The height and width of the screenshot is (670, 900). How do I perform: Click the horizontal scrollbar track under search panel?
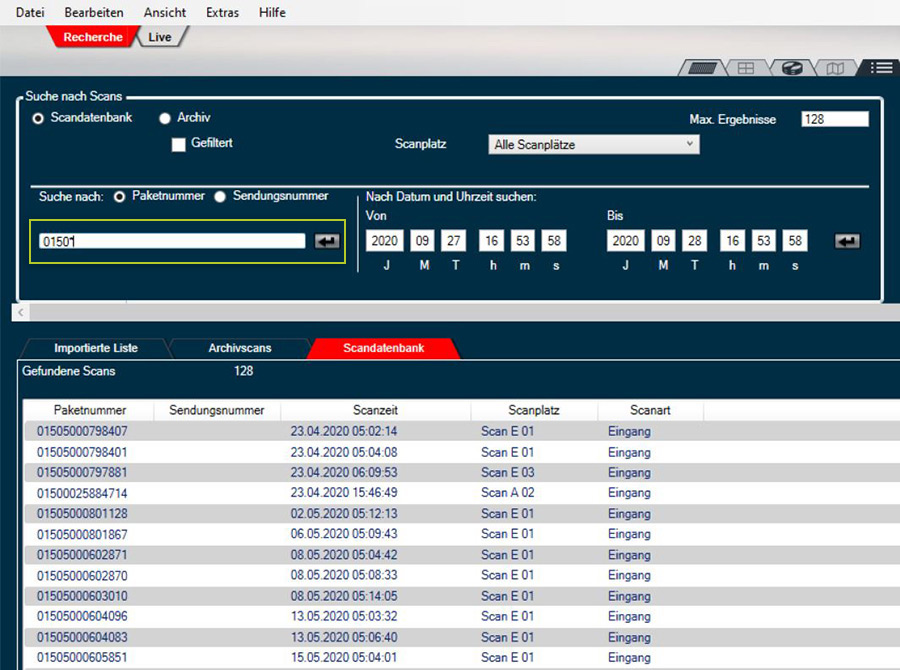(x=465, y=312)
